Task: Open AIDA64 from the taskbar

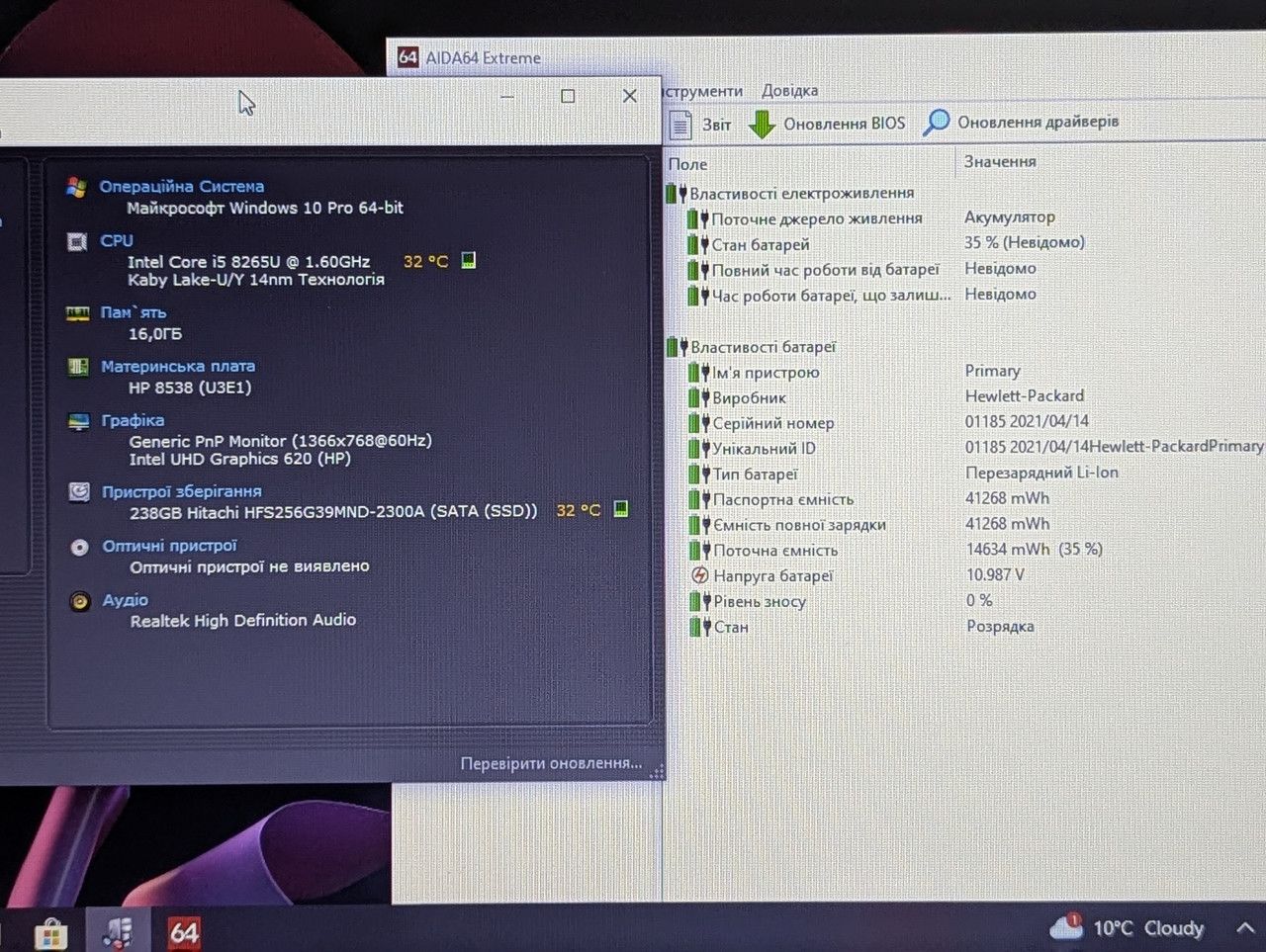Action: (184, 931)
